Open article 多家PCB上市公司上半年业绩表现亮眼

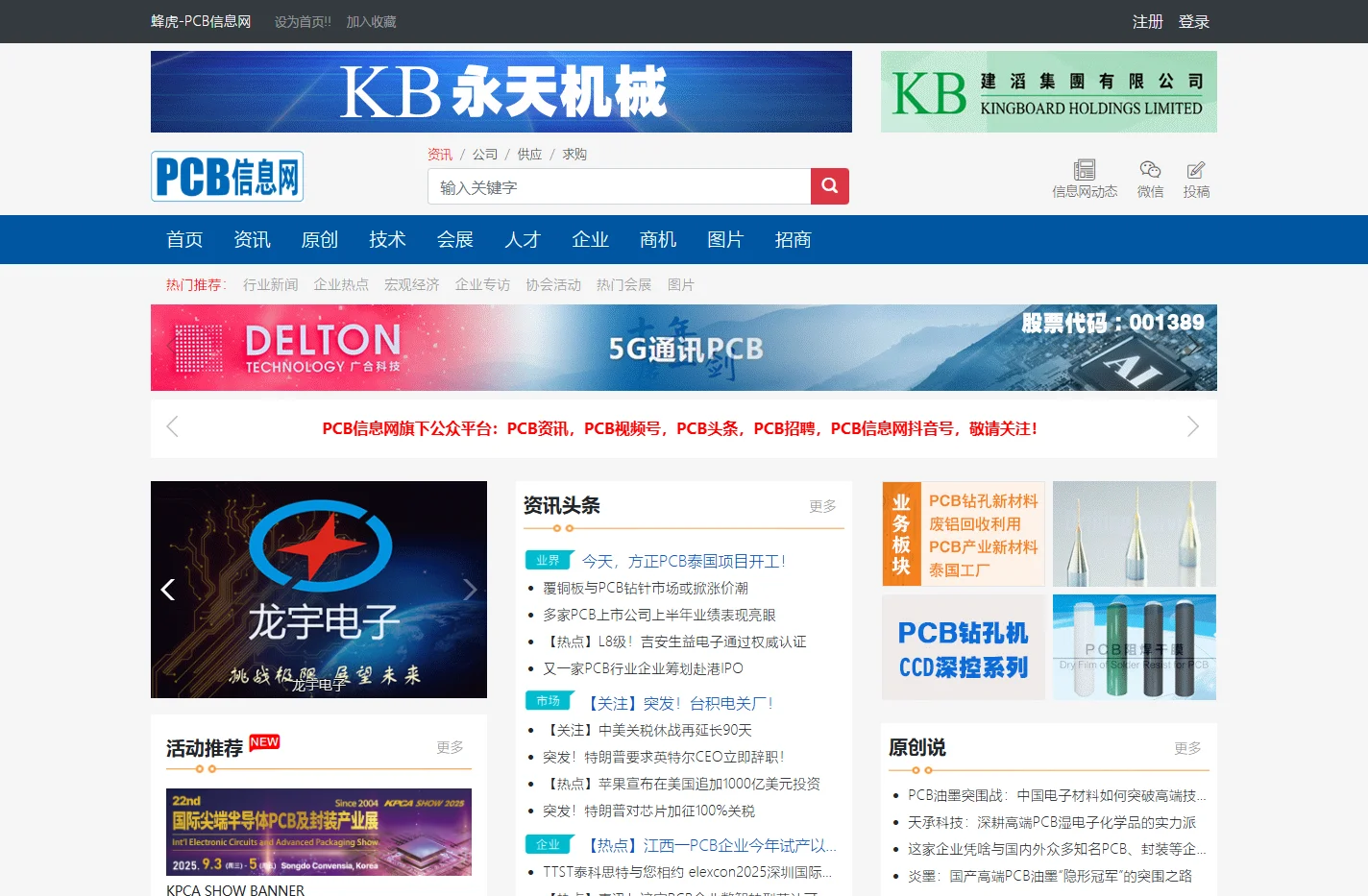(659, 615)
